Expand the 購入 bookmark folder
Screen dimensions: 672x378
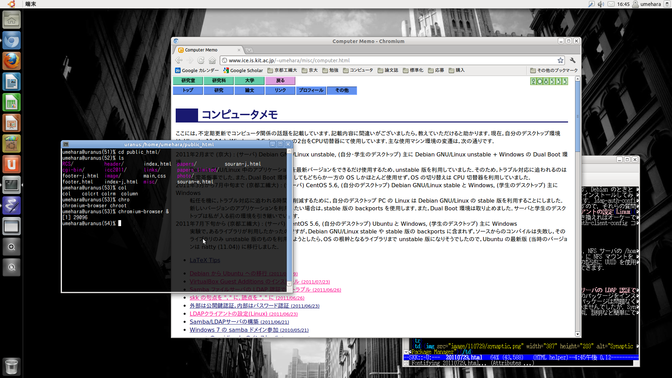coord(456,70)
